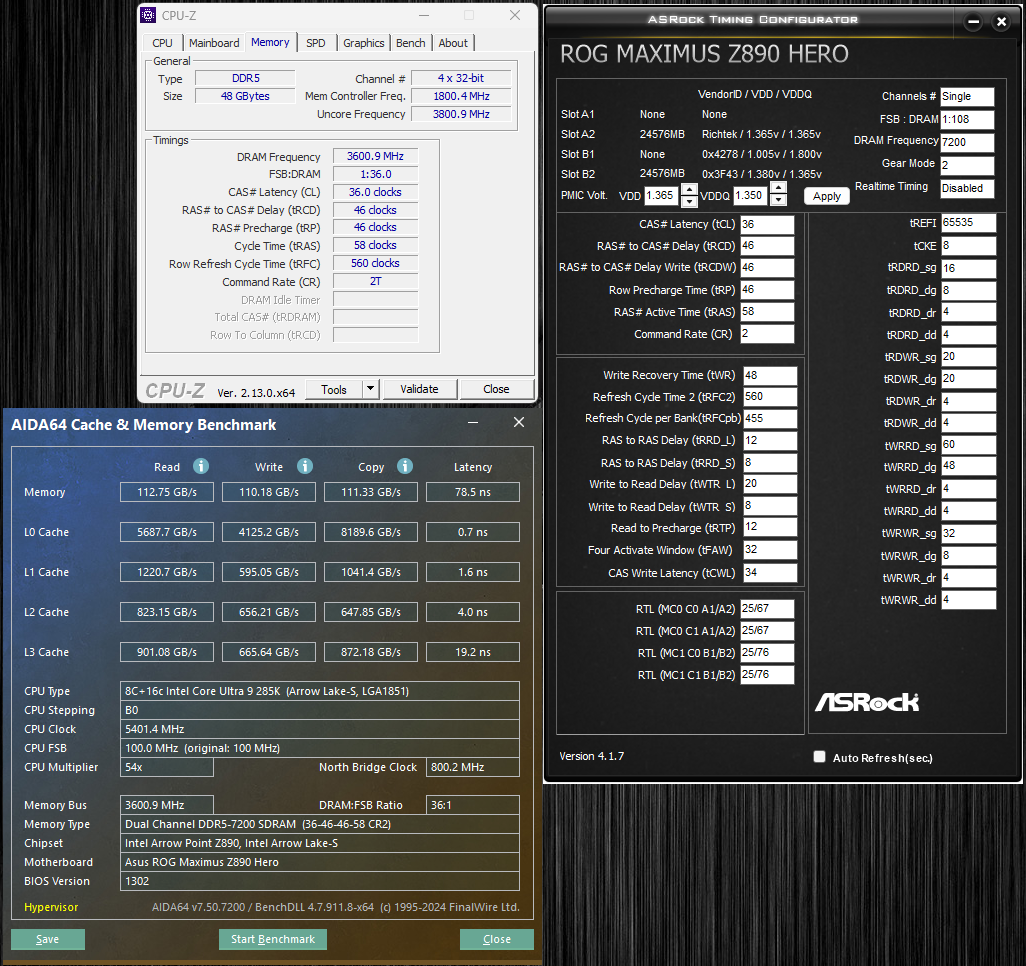
Task: Click the FSB : DRAM ratio field
Action: pos(967,119)
